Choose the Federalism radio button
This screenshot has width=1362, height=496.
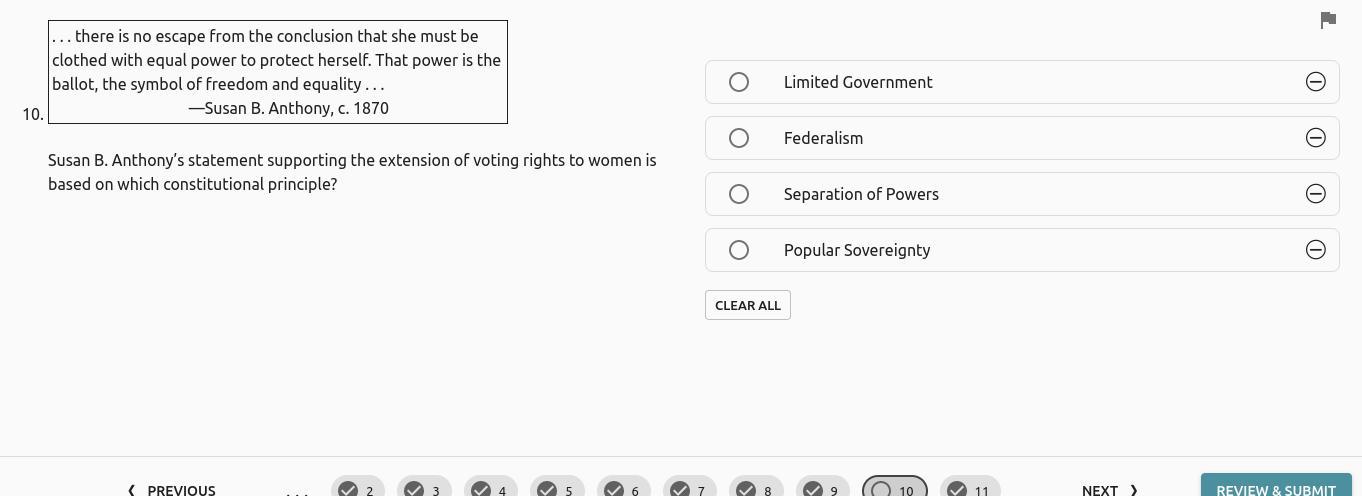pos(739,138)
